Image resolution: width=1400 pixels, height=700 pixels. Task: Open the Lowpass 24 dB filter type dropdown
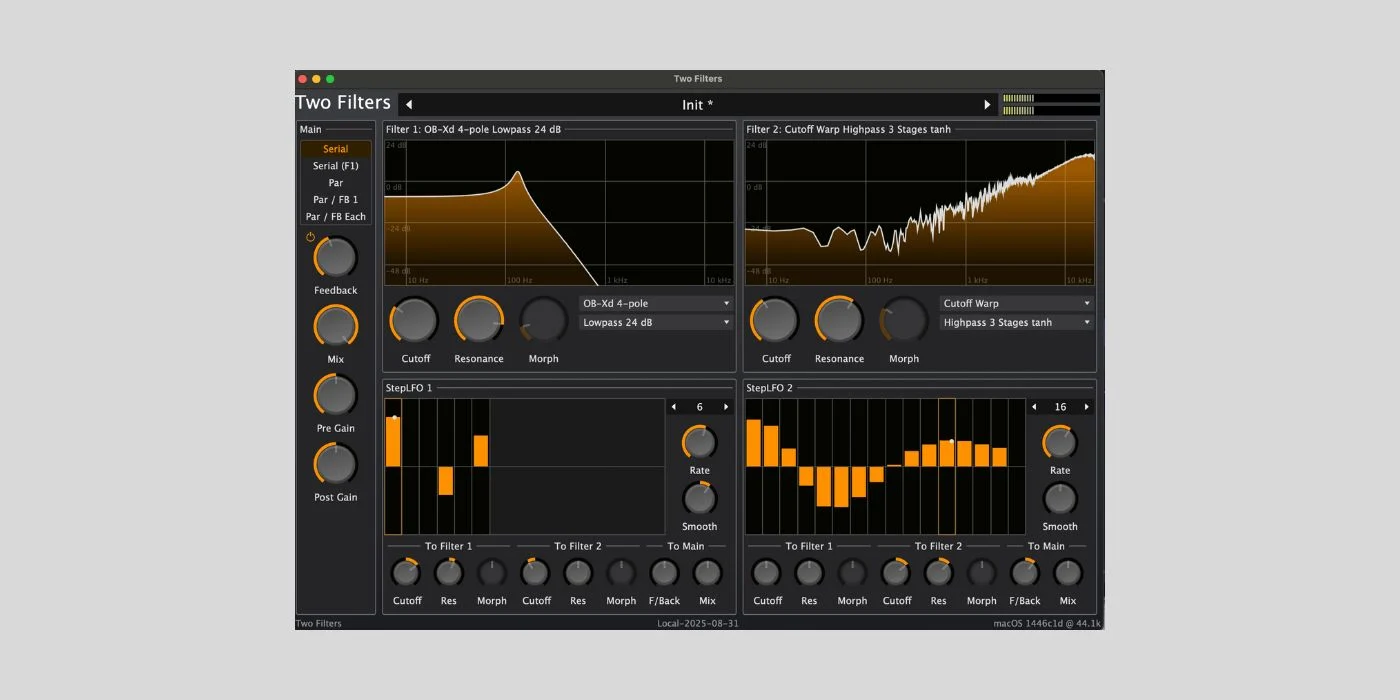click(656, 323)
